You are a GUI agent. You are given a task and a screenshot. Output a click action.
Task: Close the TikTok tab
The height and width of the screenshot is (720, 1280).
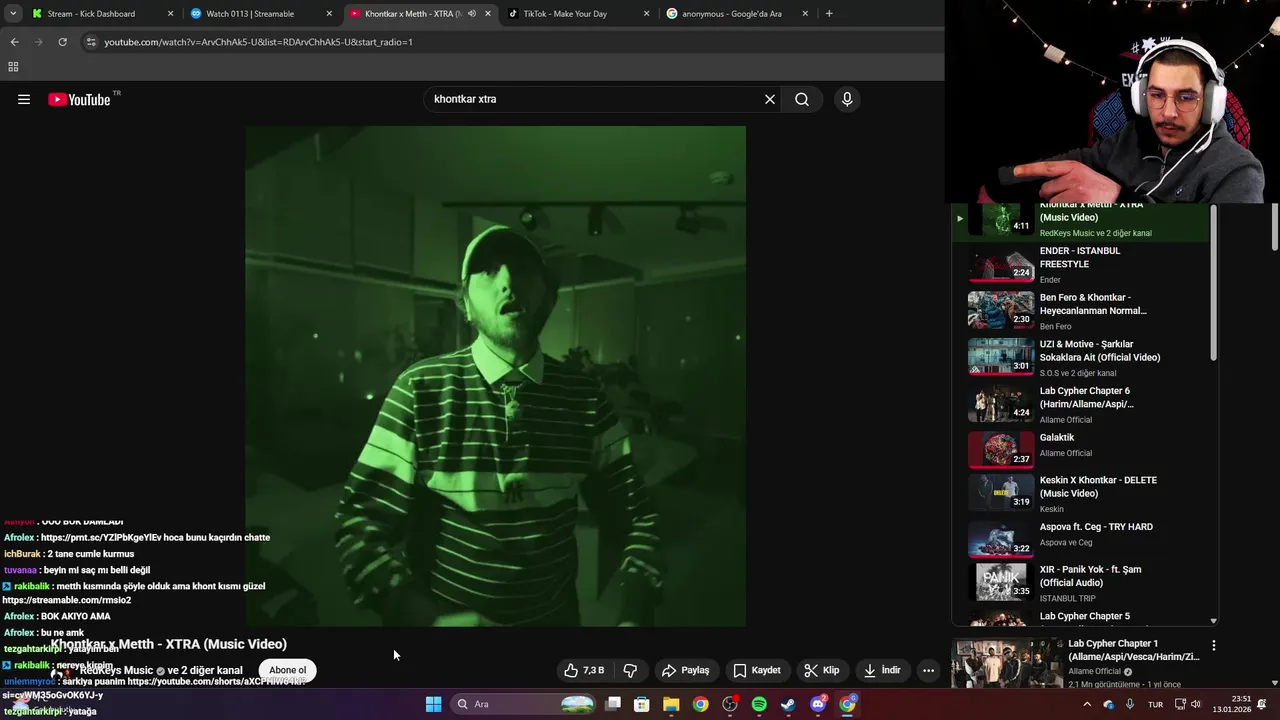646,14
